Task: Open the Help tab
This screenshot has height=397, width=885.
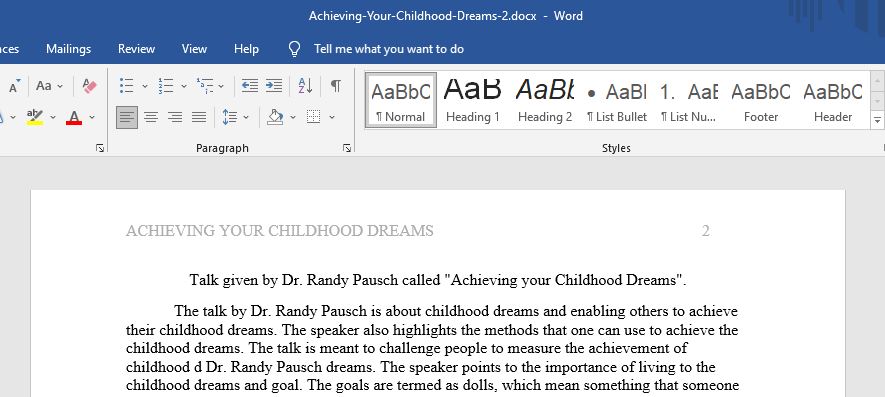Action: pyautogui.click(x=246, y=49)
